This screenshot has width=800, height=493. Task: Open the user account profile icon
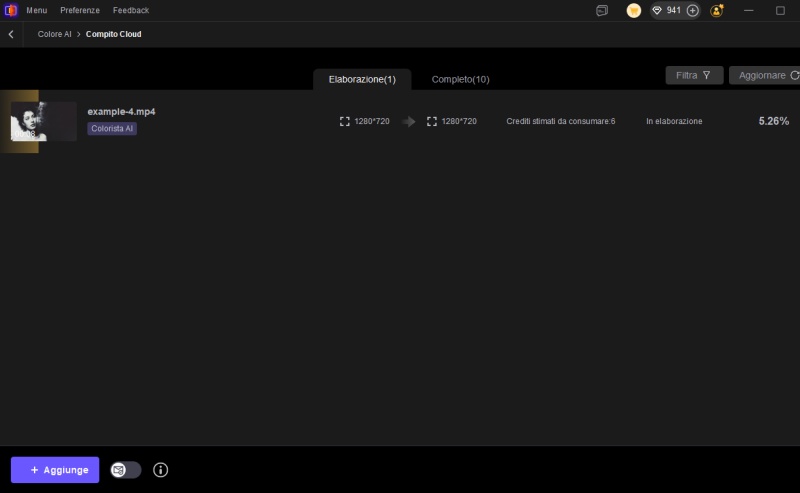tap(716, 10)
